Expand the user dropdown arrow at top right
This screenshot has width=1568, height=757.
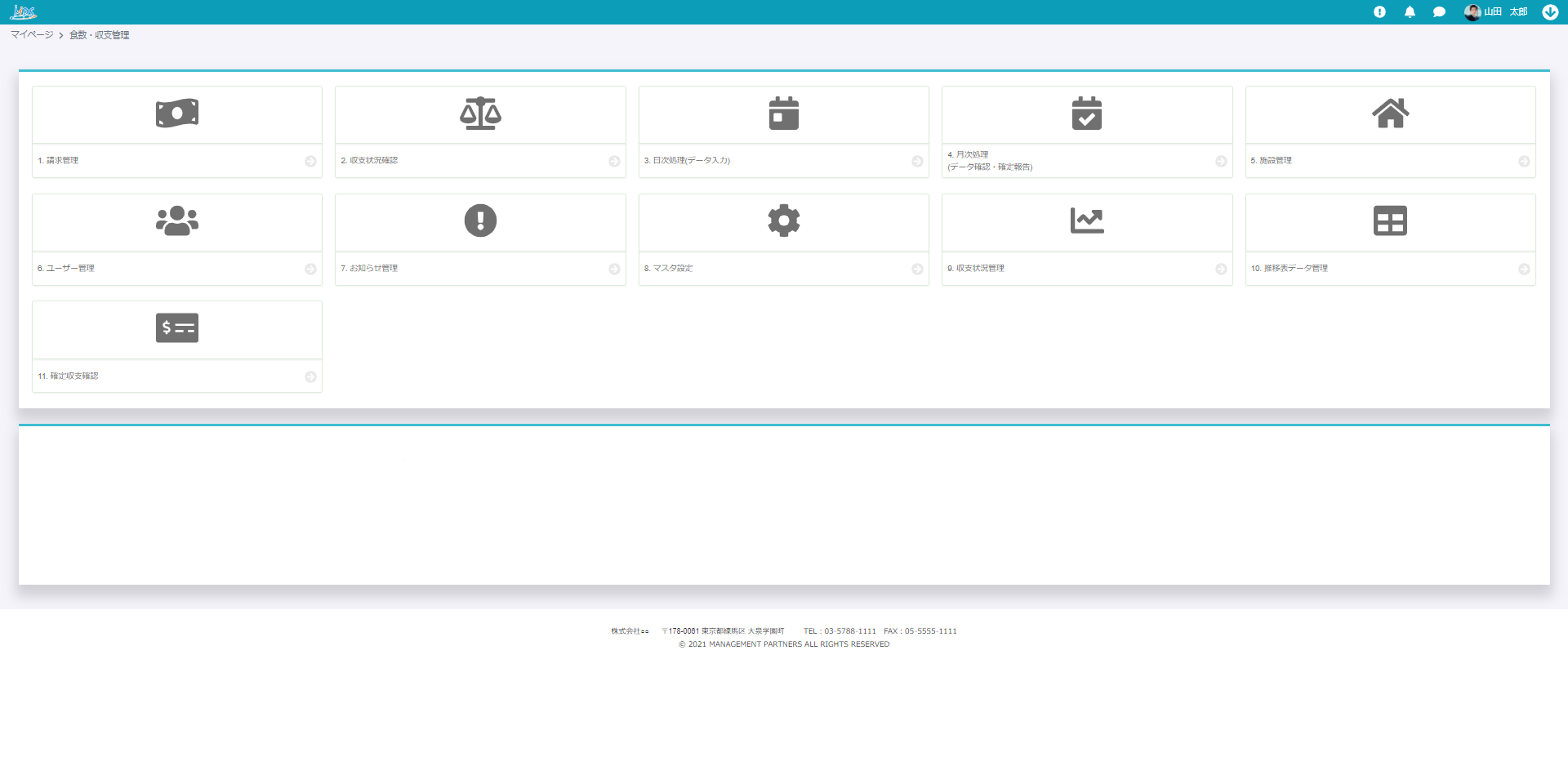(x=1549, y=12)
